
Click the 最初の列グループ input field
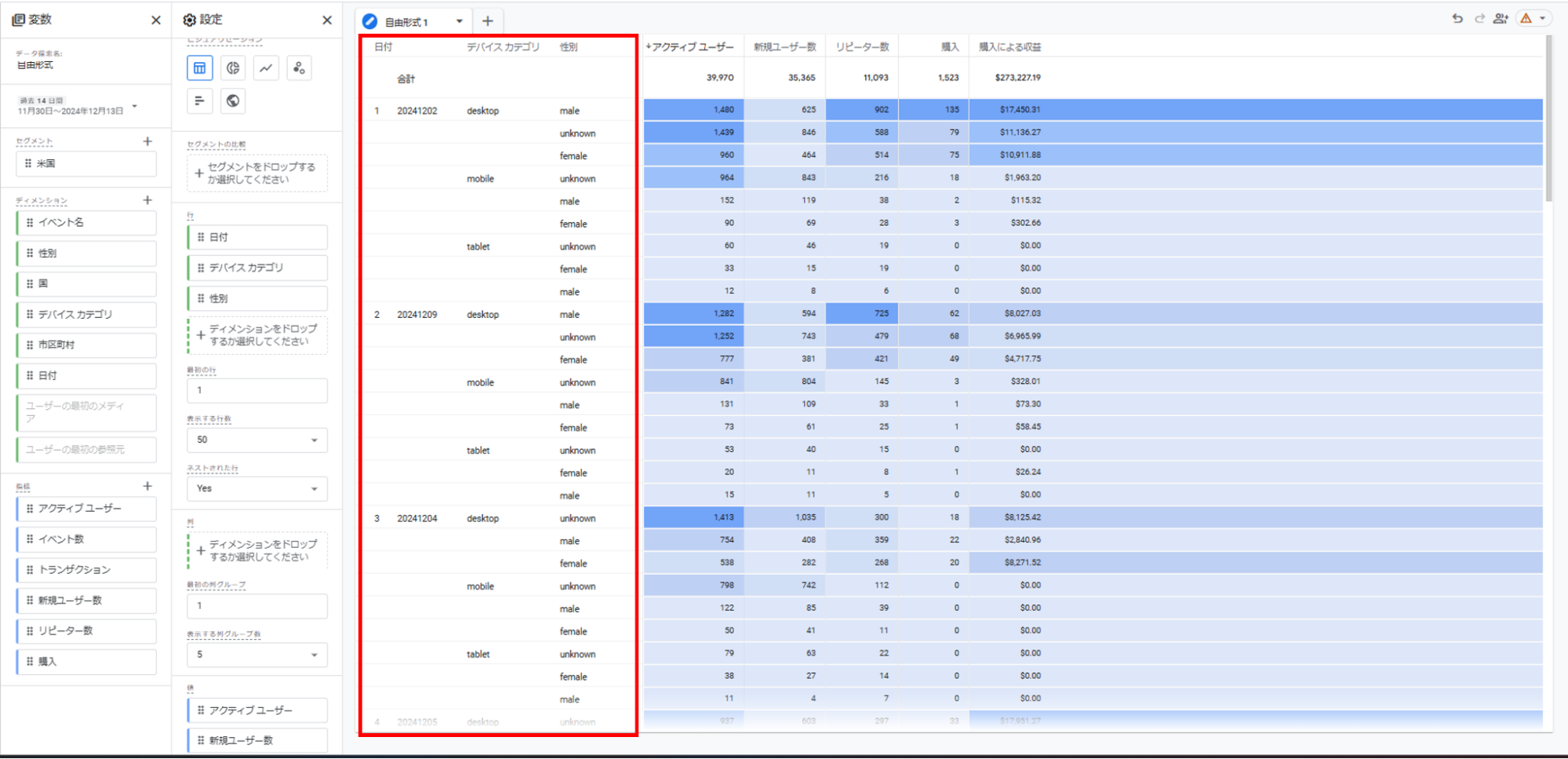pyautogui.click(x=257, y=606)
